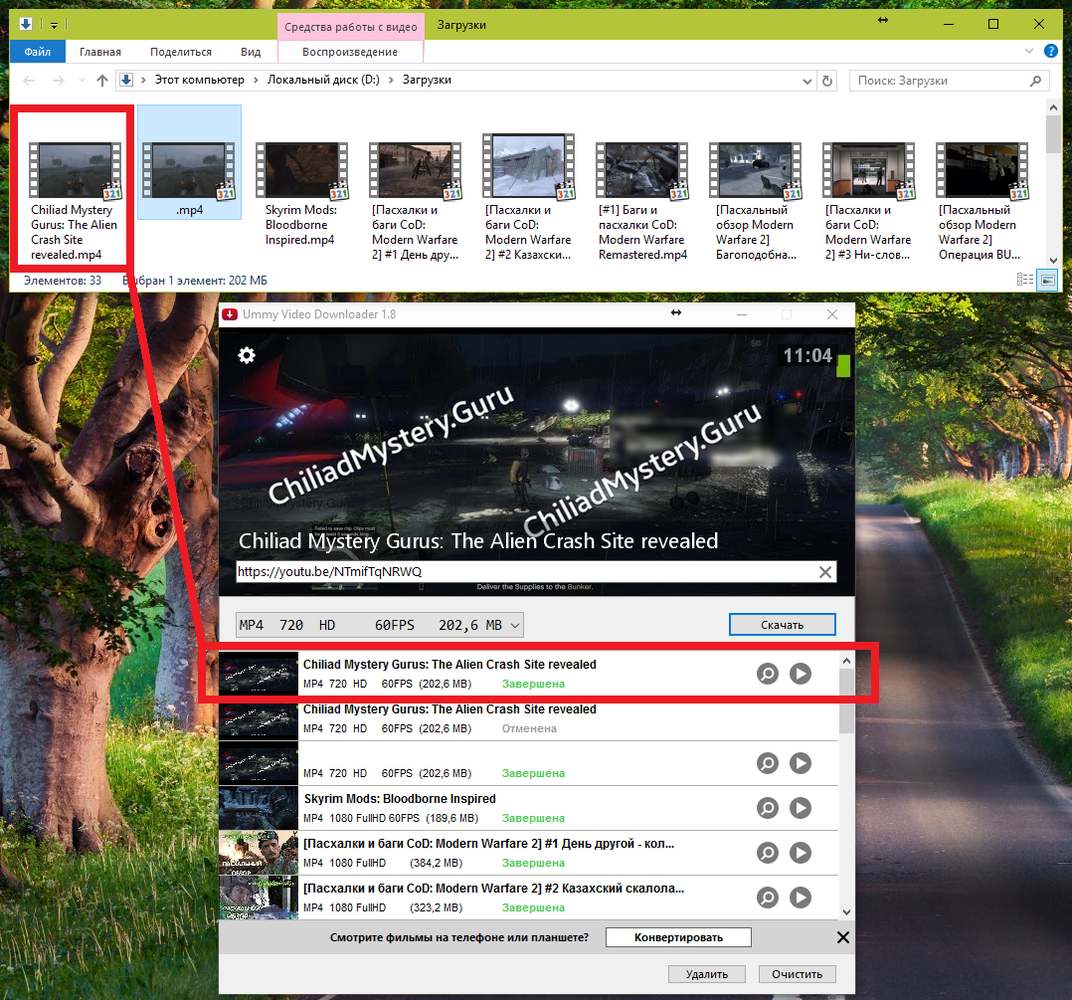Click scroll up arrow of Ummy list
Viewport: 1072px width, 1000px height.
click(x=846, y=661)
